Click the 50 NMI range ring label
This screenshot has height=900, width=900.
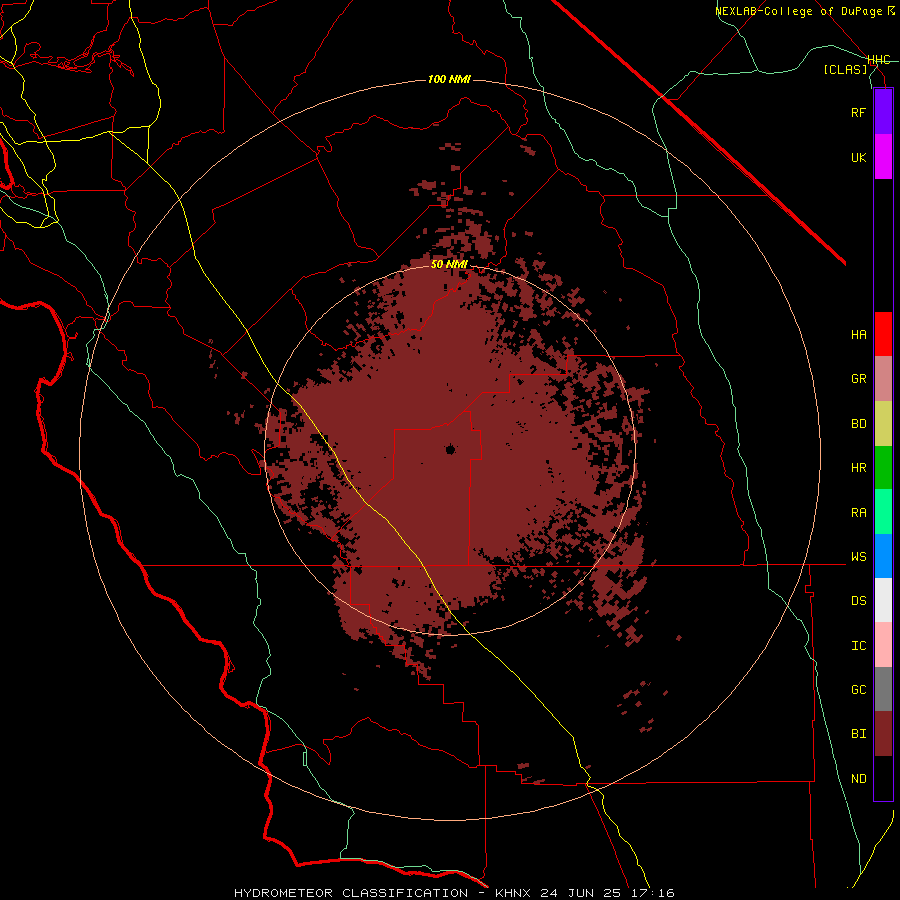pyautogui.click(x=449, y=264)
